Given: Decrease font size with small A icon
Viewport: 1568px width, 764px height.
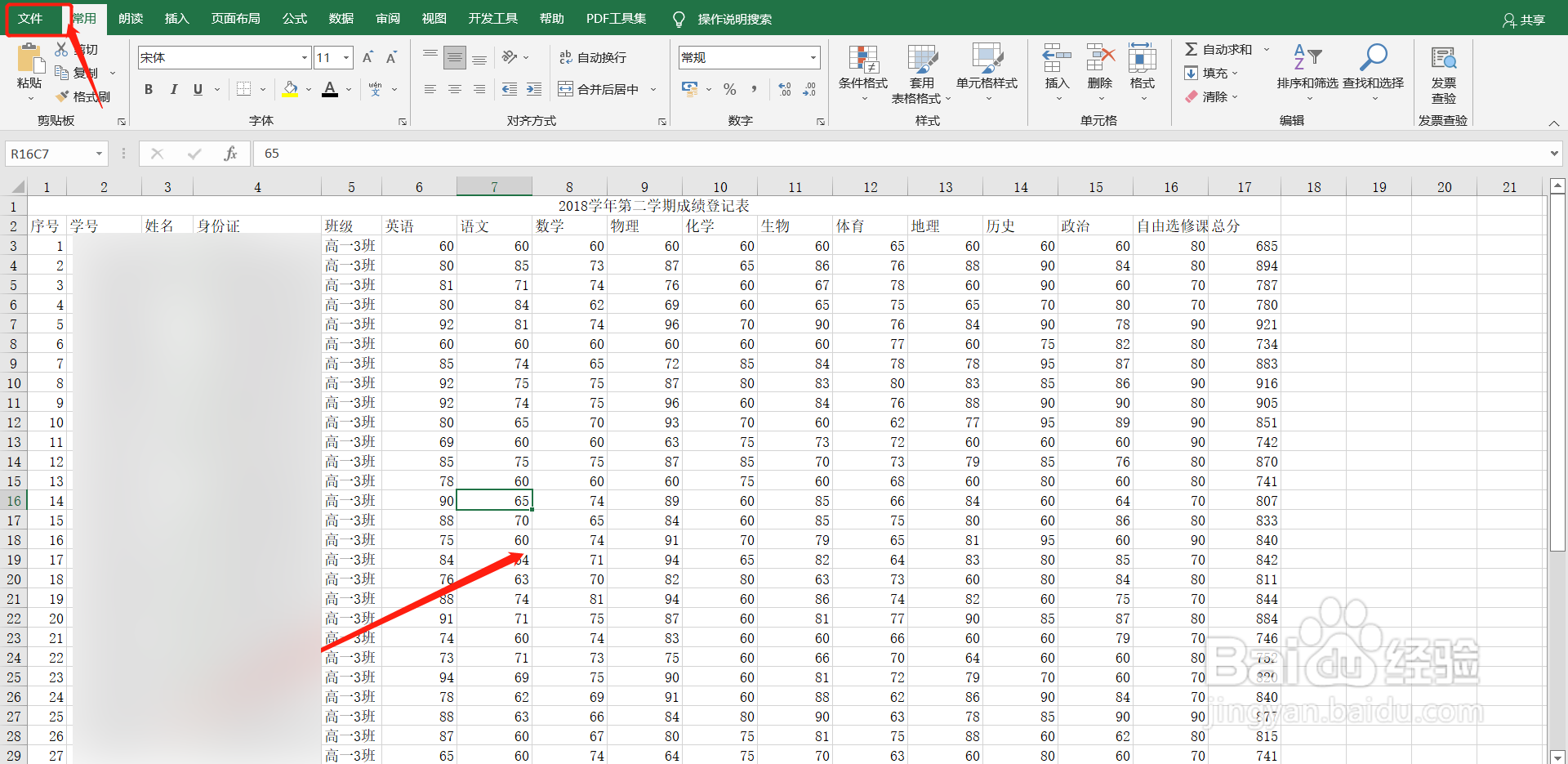Looking at the screenshot, I should [x=391, y=57].
